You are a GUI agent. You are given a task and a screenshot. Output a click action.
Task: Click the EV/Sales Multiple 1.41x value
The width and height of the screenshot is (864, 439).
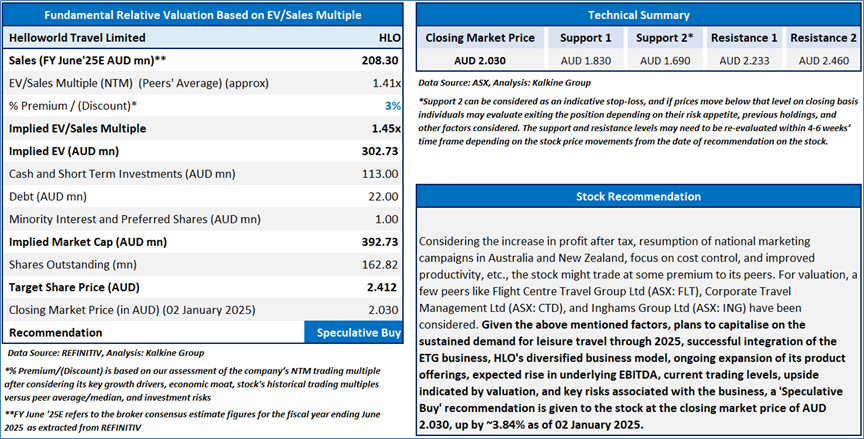click(x=386, y=84)
